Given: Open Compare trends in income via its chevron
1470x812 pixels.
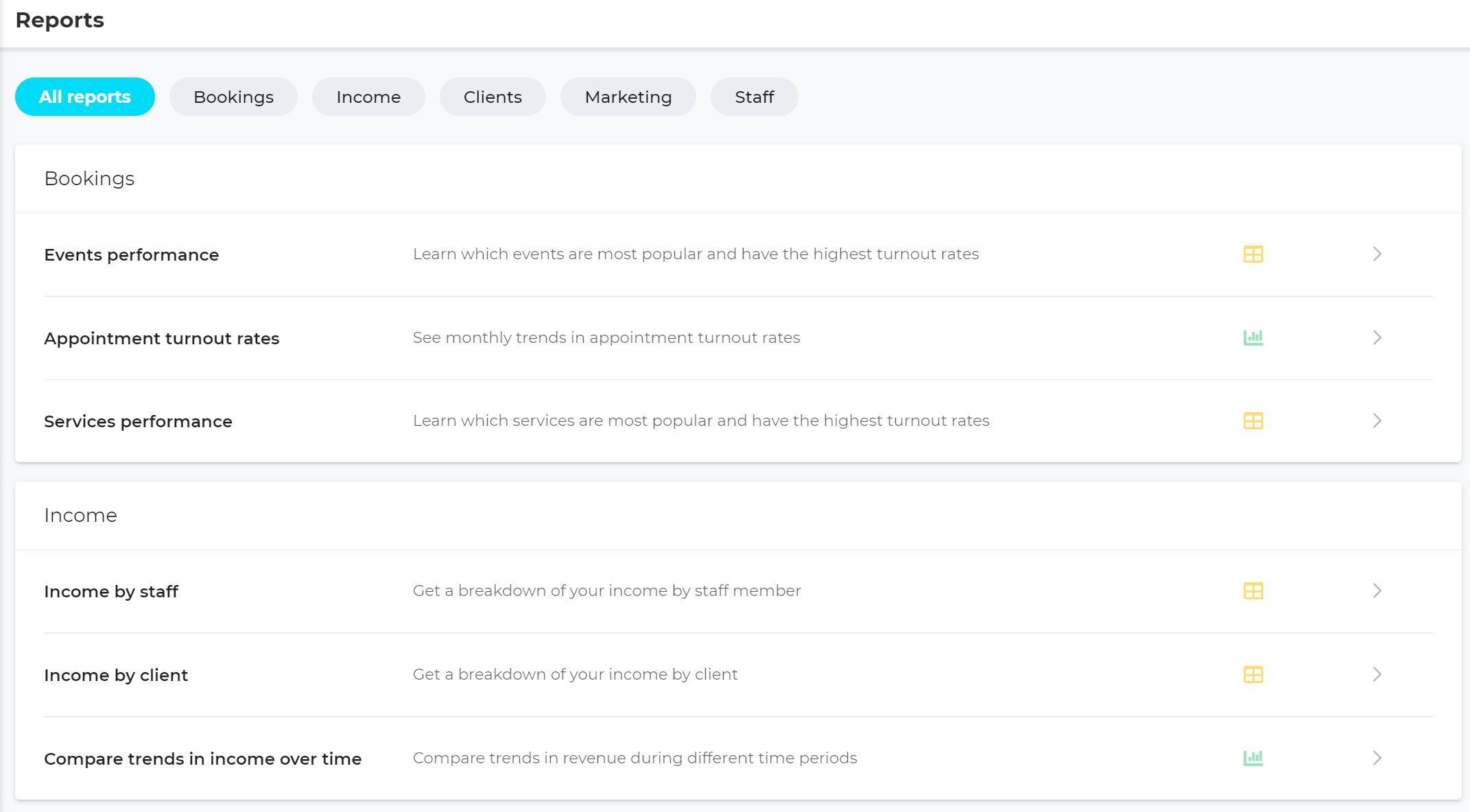Looking at the screenshot, I should [1377, 758].
